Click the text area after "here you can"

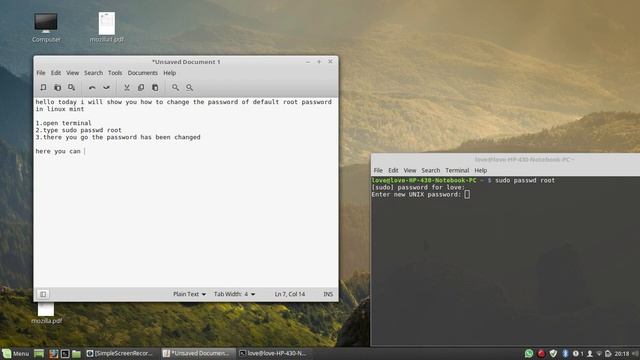[85, 151]
